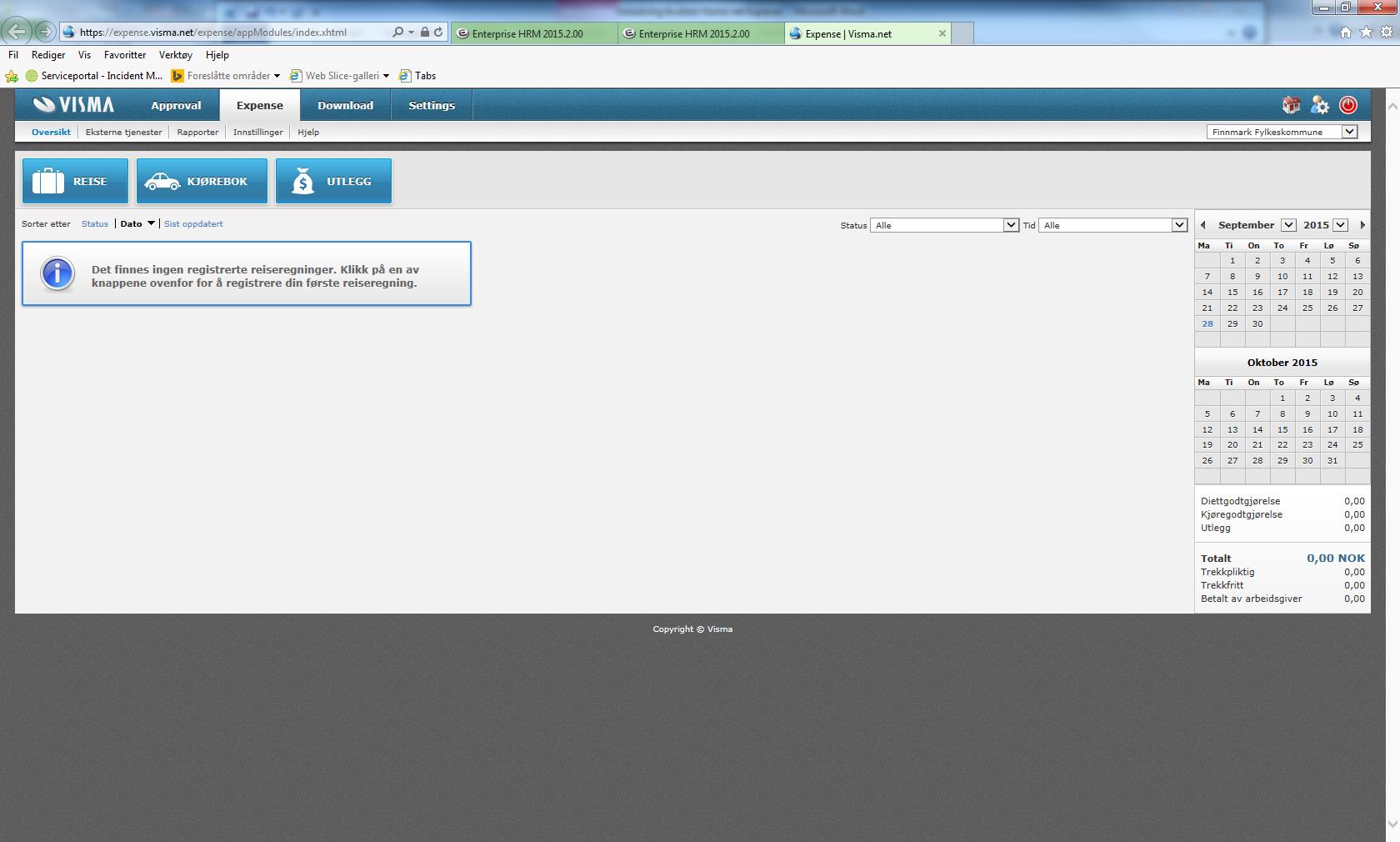Switch to first Enterprise HRM 2015.2.00 tab

(x=534, y=33)
